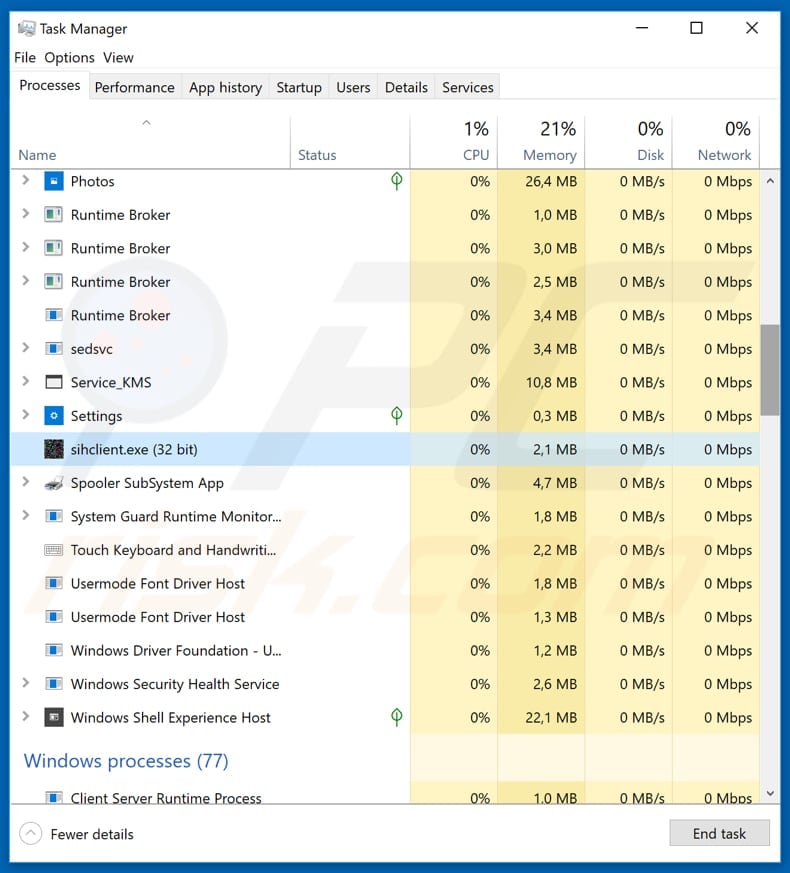This screenshot has width=790, height=873.
Task: Click the Client Server Runtime Process icon
Action: 53,798
